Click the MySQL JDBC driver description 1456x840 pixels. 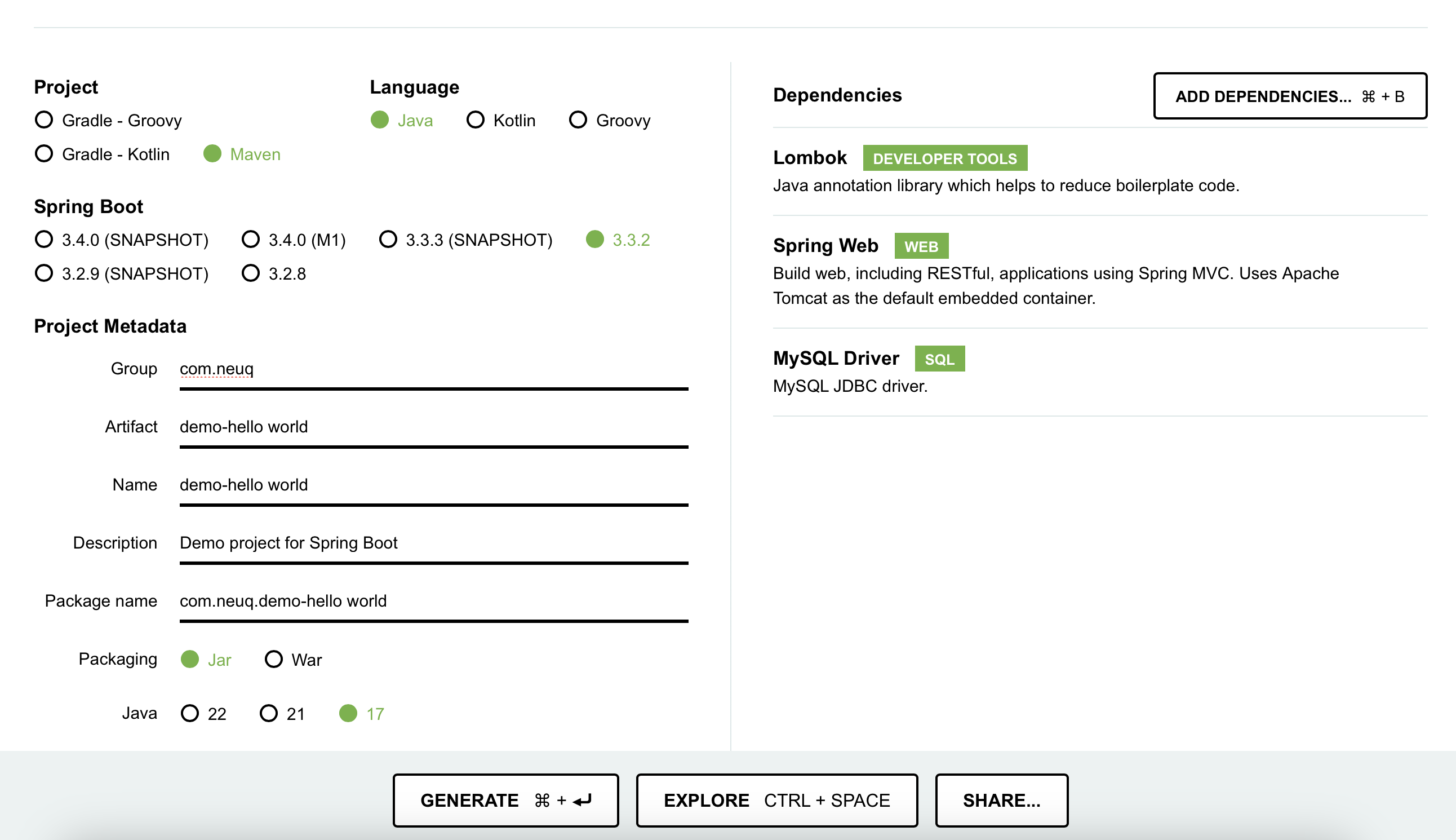tap(850, 386)
